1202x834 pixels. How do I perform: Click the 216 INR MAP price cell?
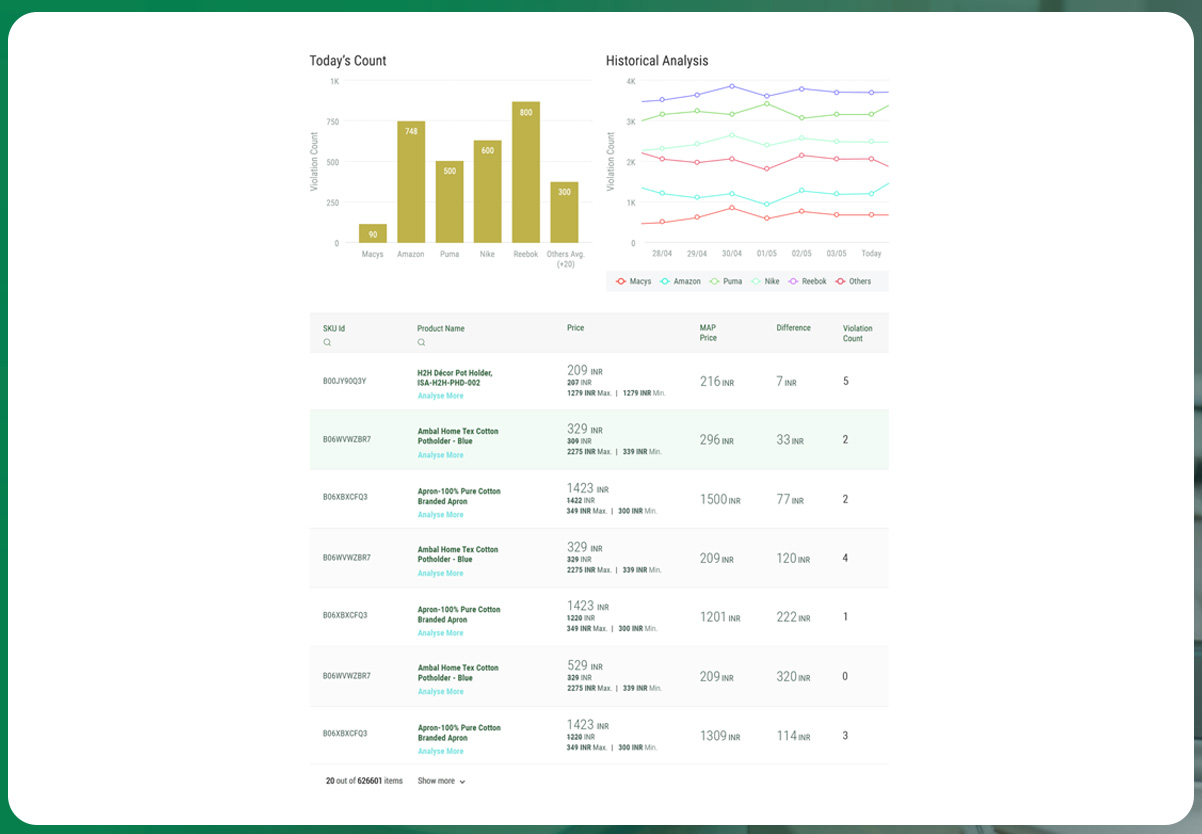717,382
